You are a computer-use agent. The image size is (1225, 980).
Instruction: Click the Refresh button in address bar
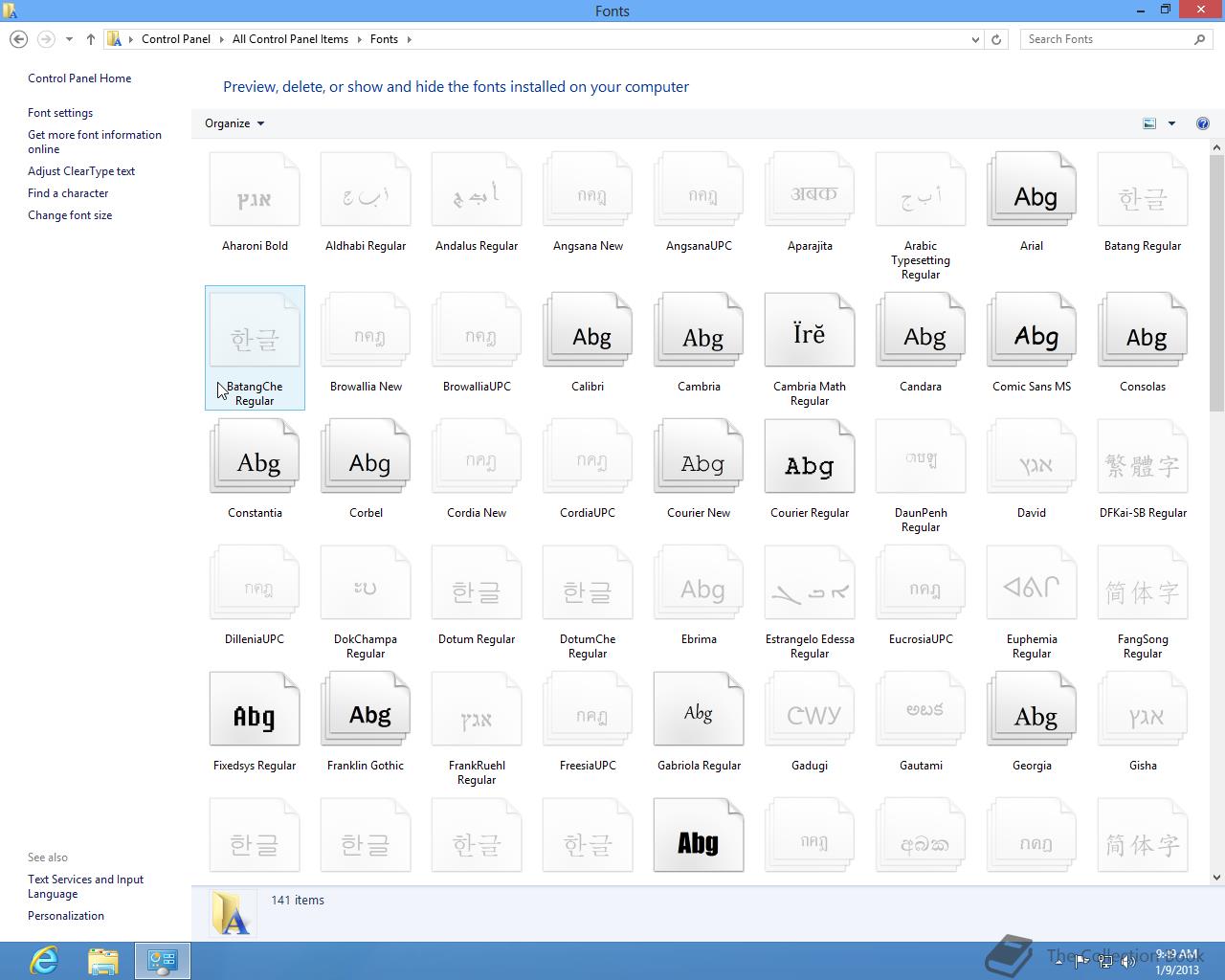[x=996, y=39]
